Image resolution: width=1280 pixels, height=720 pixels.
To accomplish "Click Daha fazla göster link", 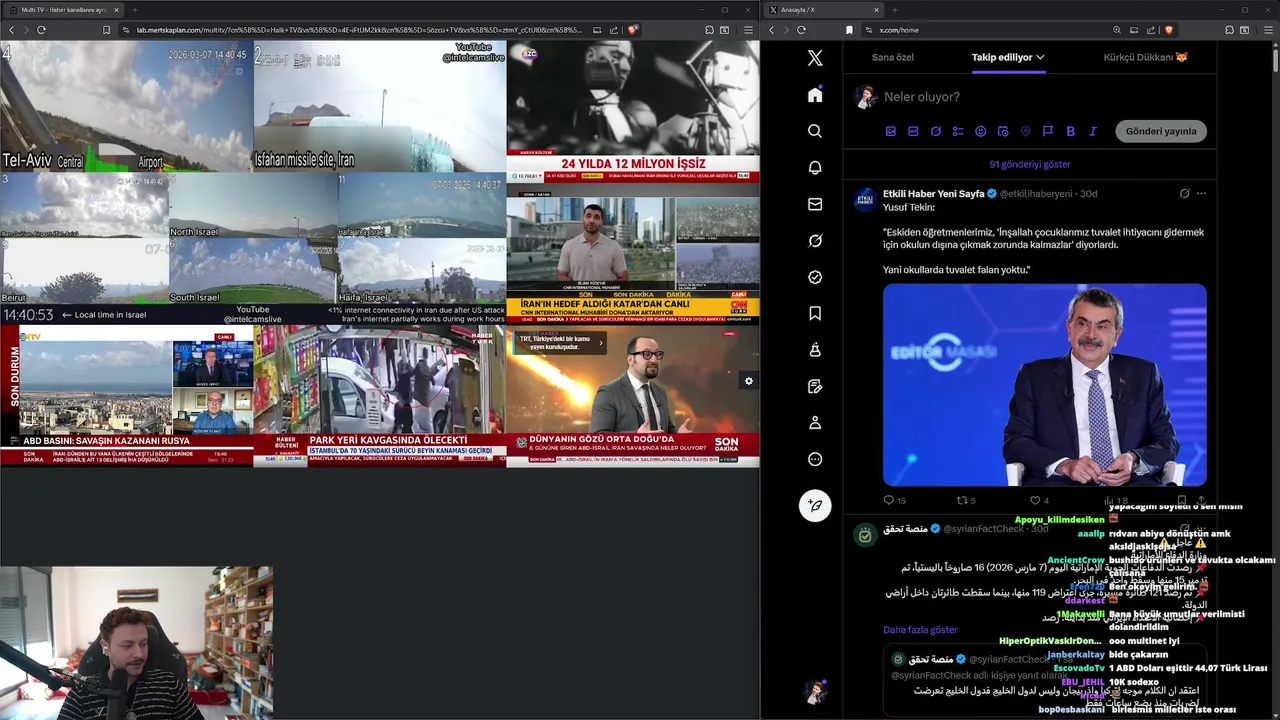I will point(920,630).
